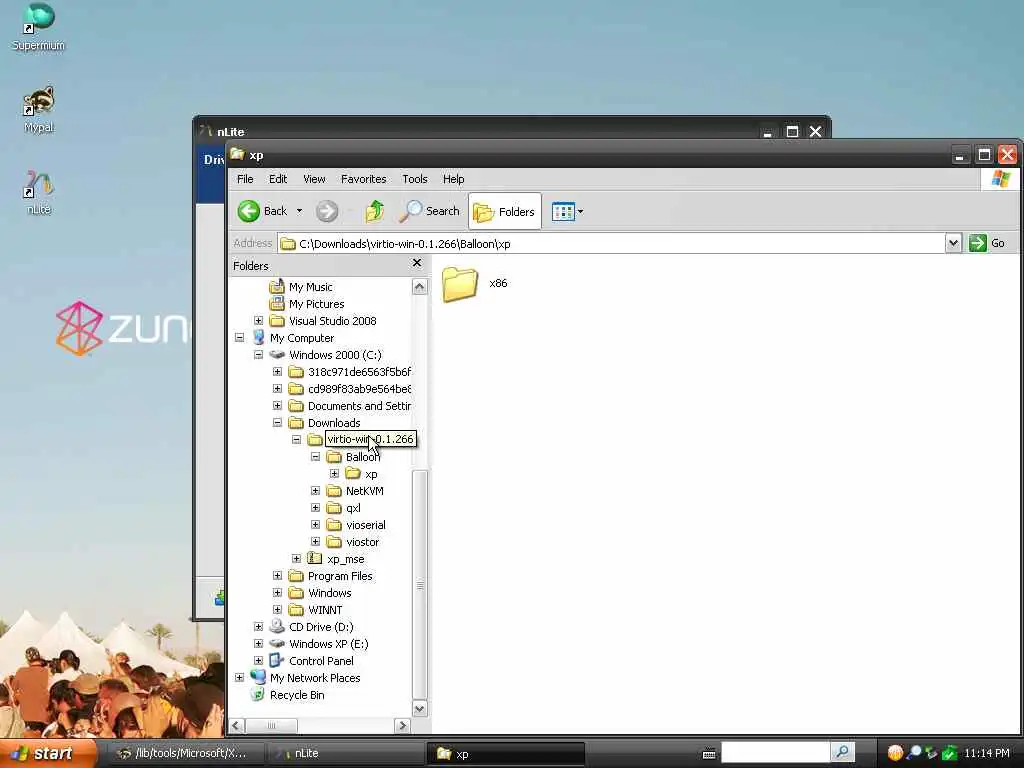Select the vioserial folder

point(366,525)
